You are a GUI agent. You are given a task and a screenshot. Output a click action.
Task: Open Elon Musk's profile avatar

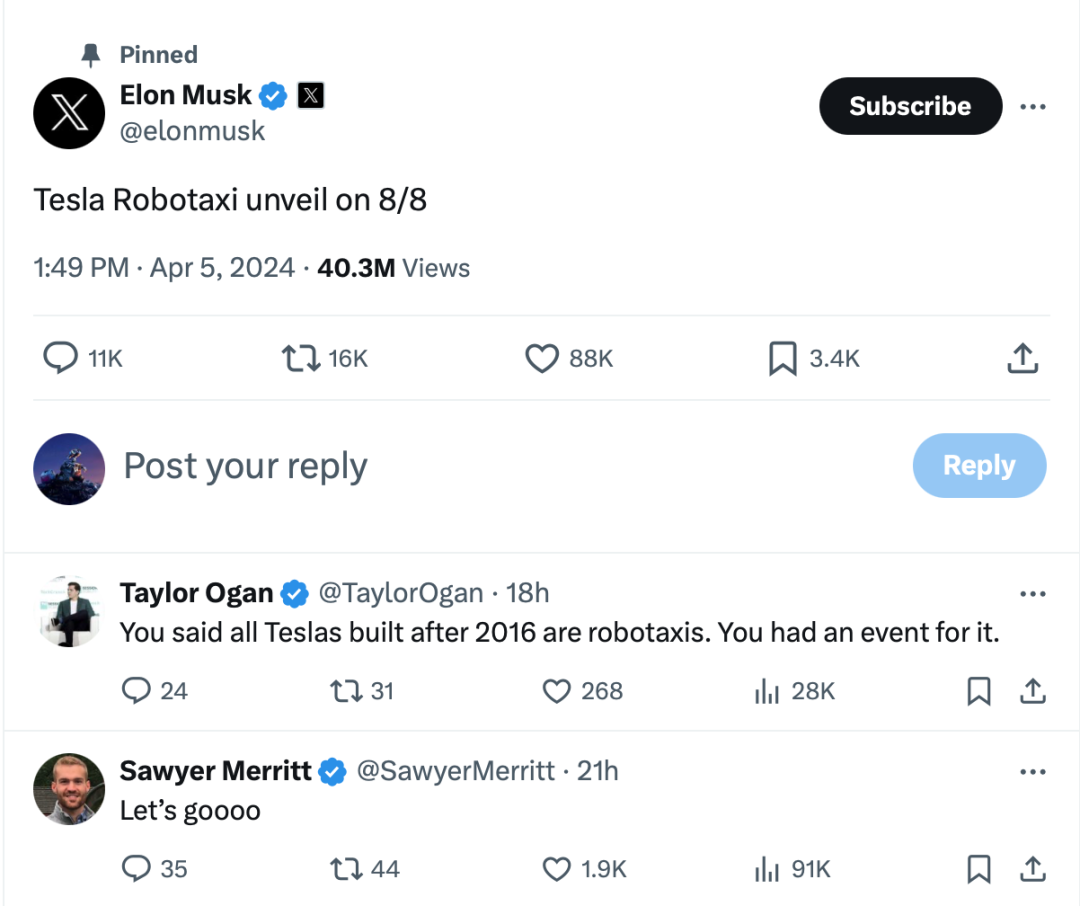coord(69,113)
